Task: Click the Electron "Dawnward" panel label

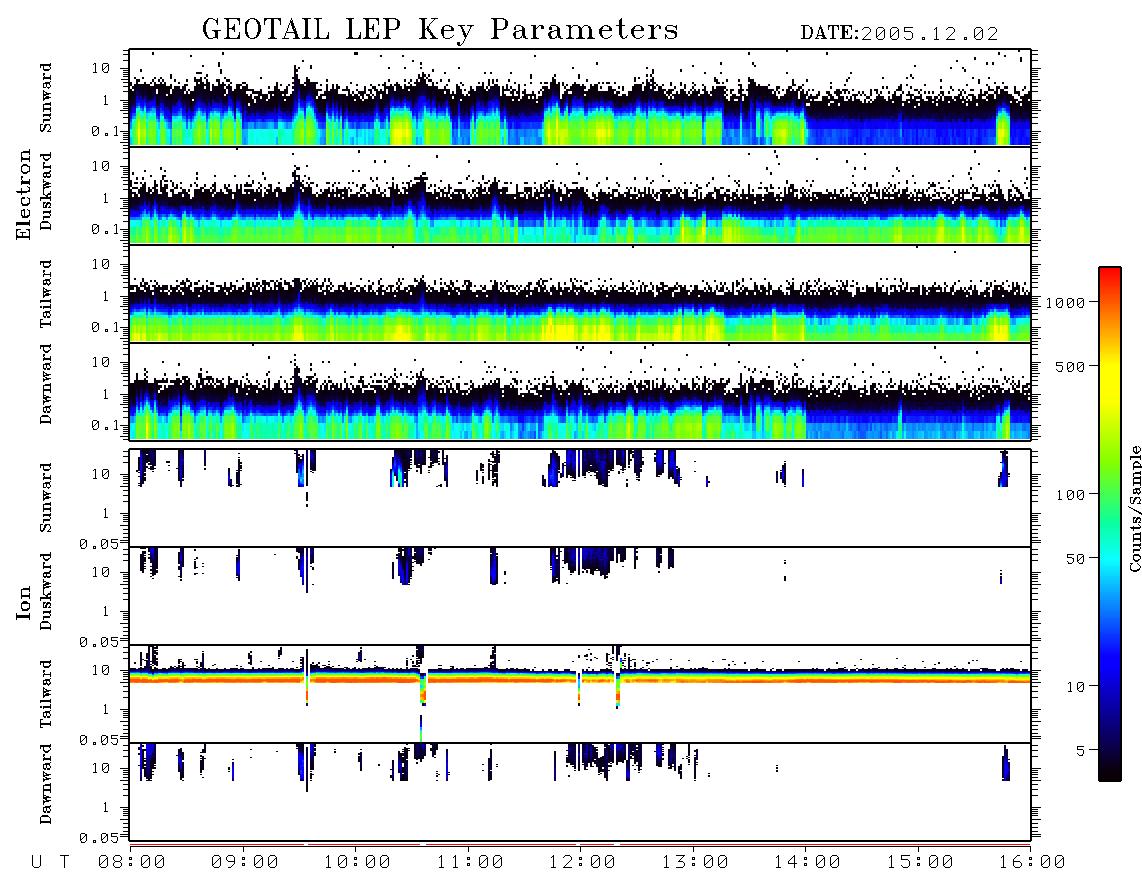Action: [x=45, y=384]
